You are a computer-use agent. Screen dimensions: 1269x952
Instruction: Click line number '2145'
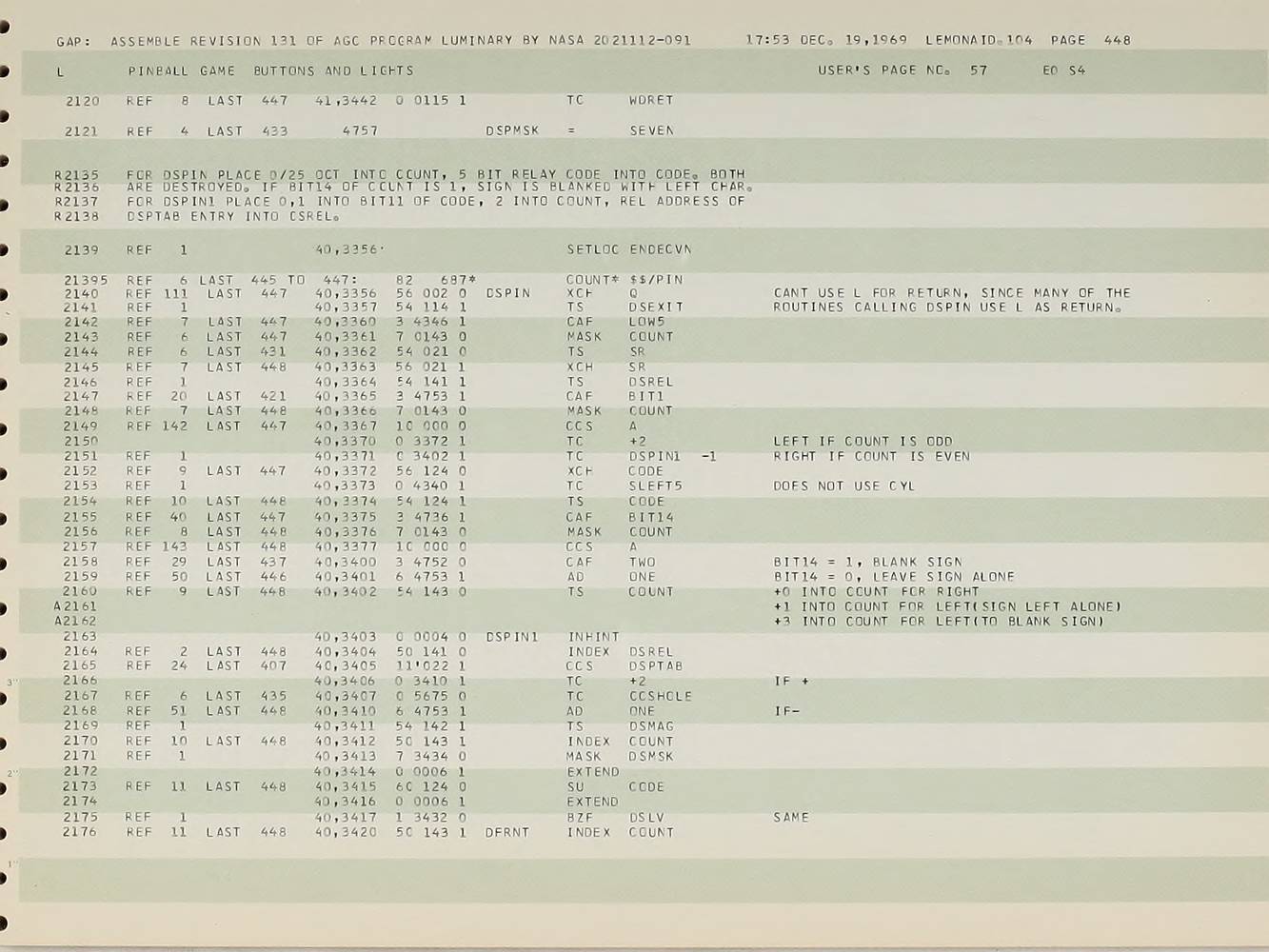coord(81,367)
